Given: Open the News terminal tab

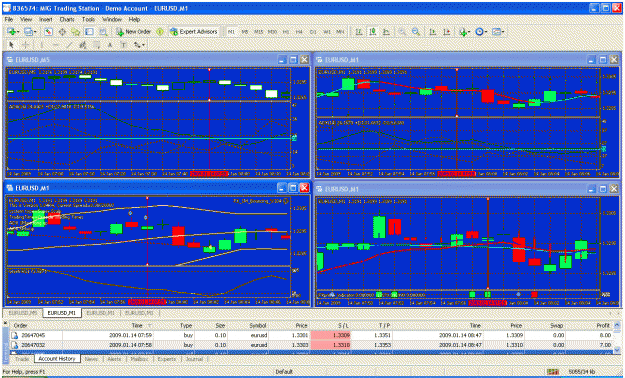Looking at the screenshot, I should coord(91,359).
